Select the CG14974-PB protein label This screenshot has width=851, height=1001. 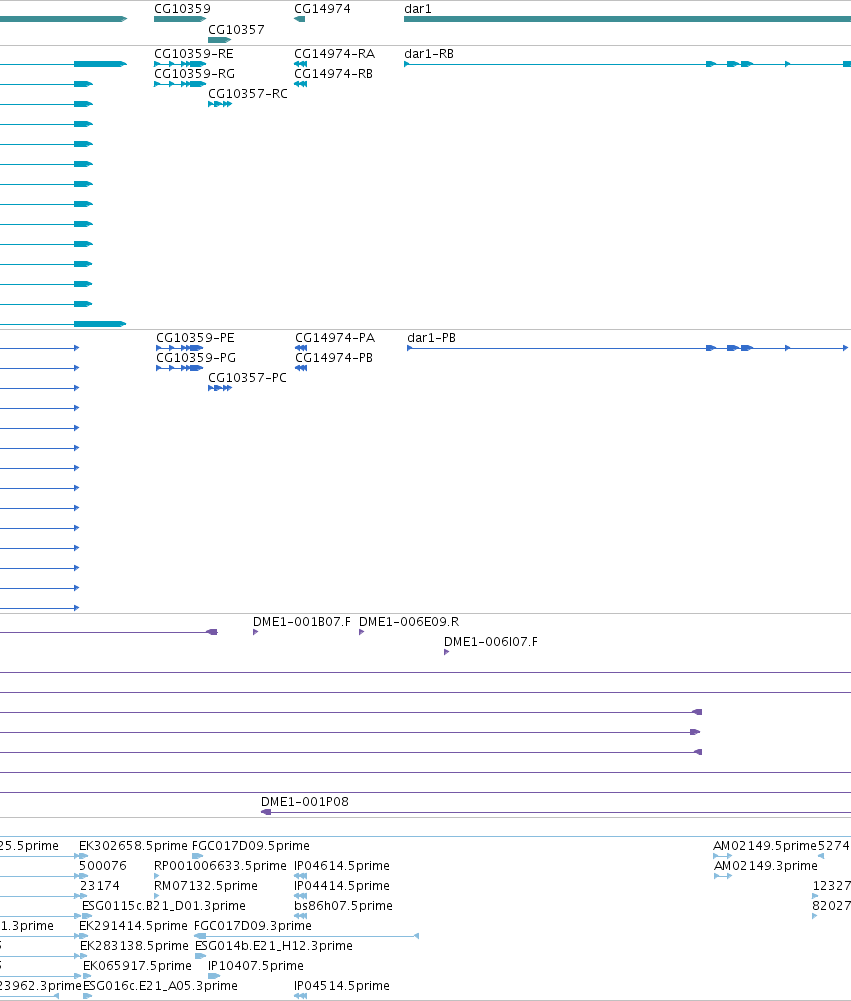[x=334, y=358]
